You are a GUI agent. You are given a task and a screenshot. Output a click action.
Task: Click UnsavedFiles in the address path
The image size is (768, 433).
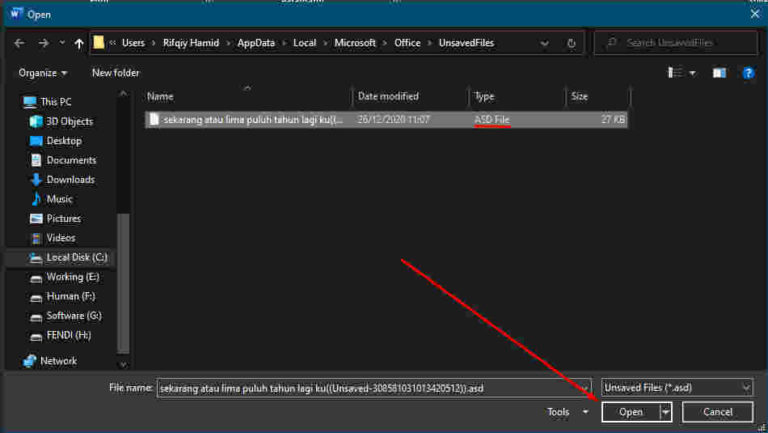(x=466, y=43)
